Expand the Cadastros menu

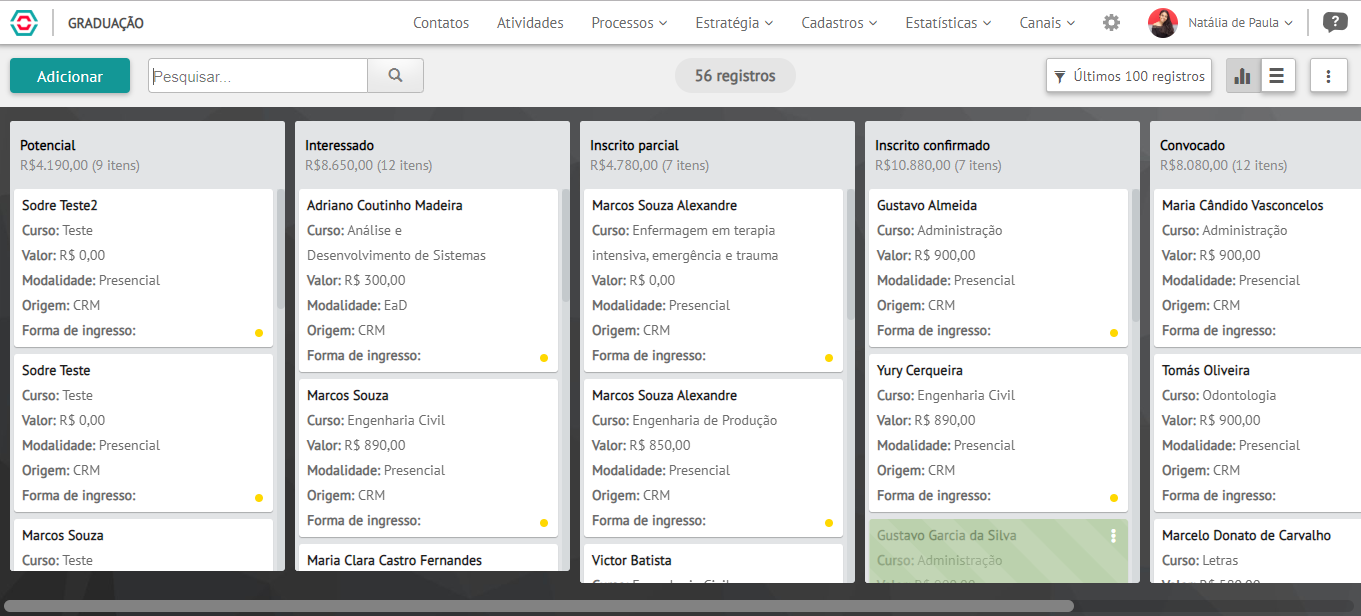tap(839, 23)
